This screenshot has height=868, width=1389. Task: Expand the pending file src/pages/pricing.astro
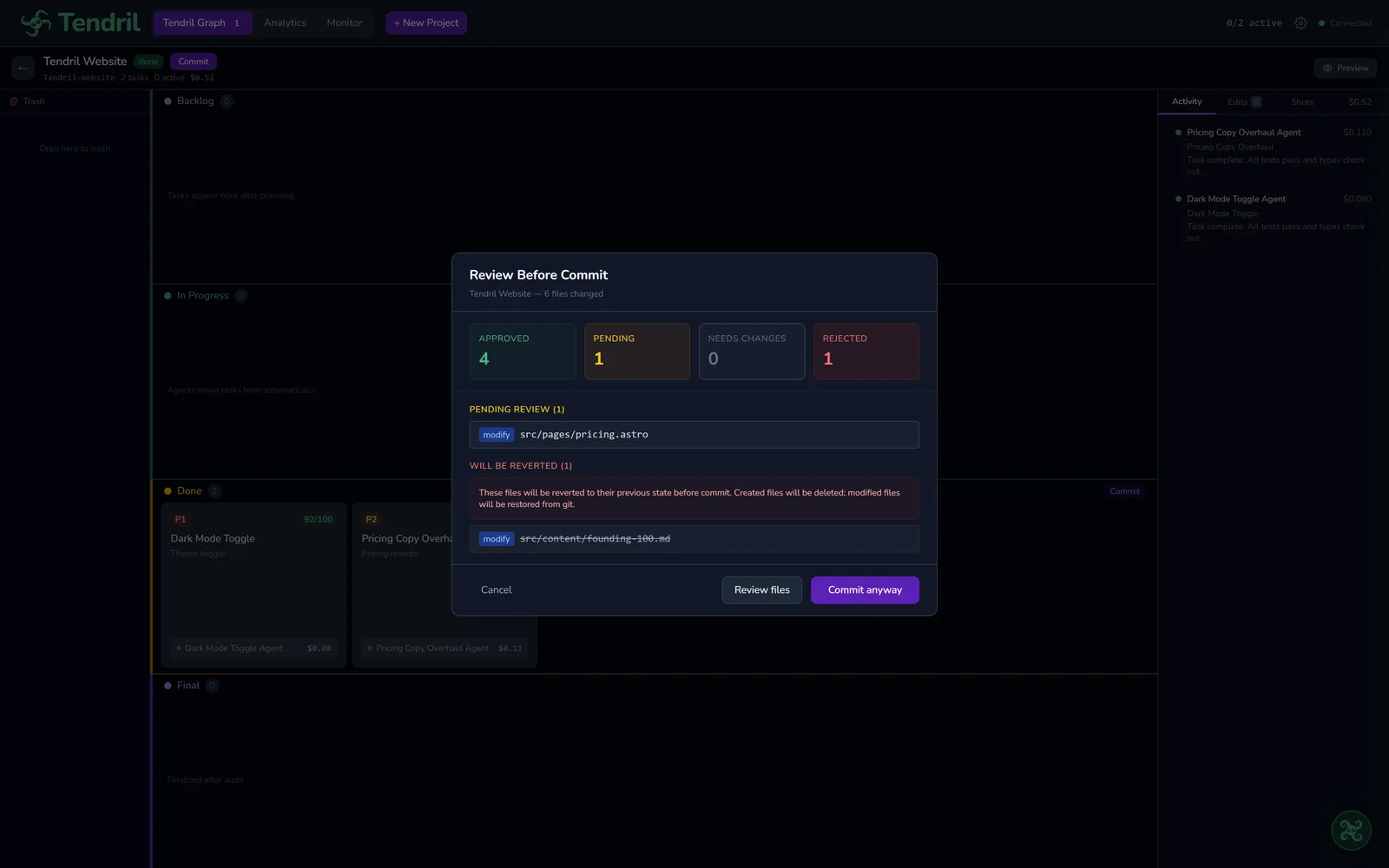694,435
